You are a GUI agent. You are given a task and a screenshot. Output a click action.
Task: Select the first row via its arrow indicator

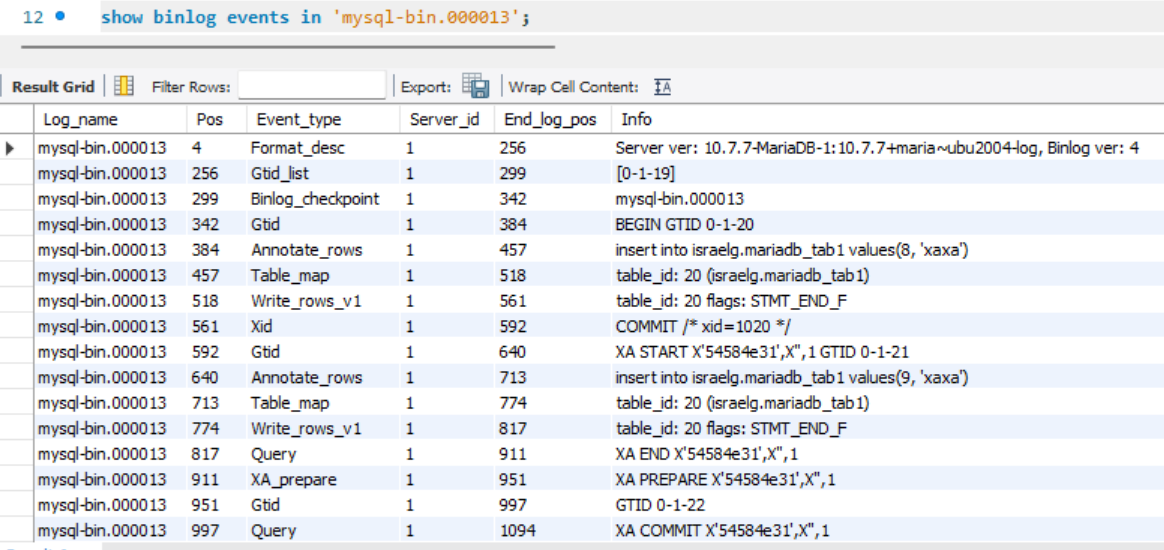pyautogui.click(x=11, y=148)
